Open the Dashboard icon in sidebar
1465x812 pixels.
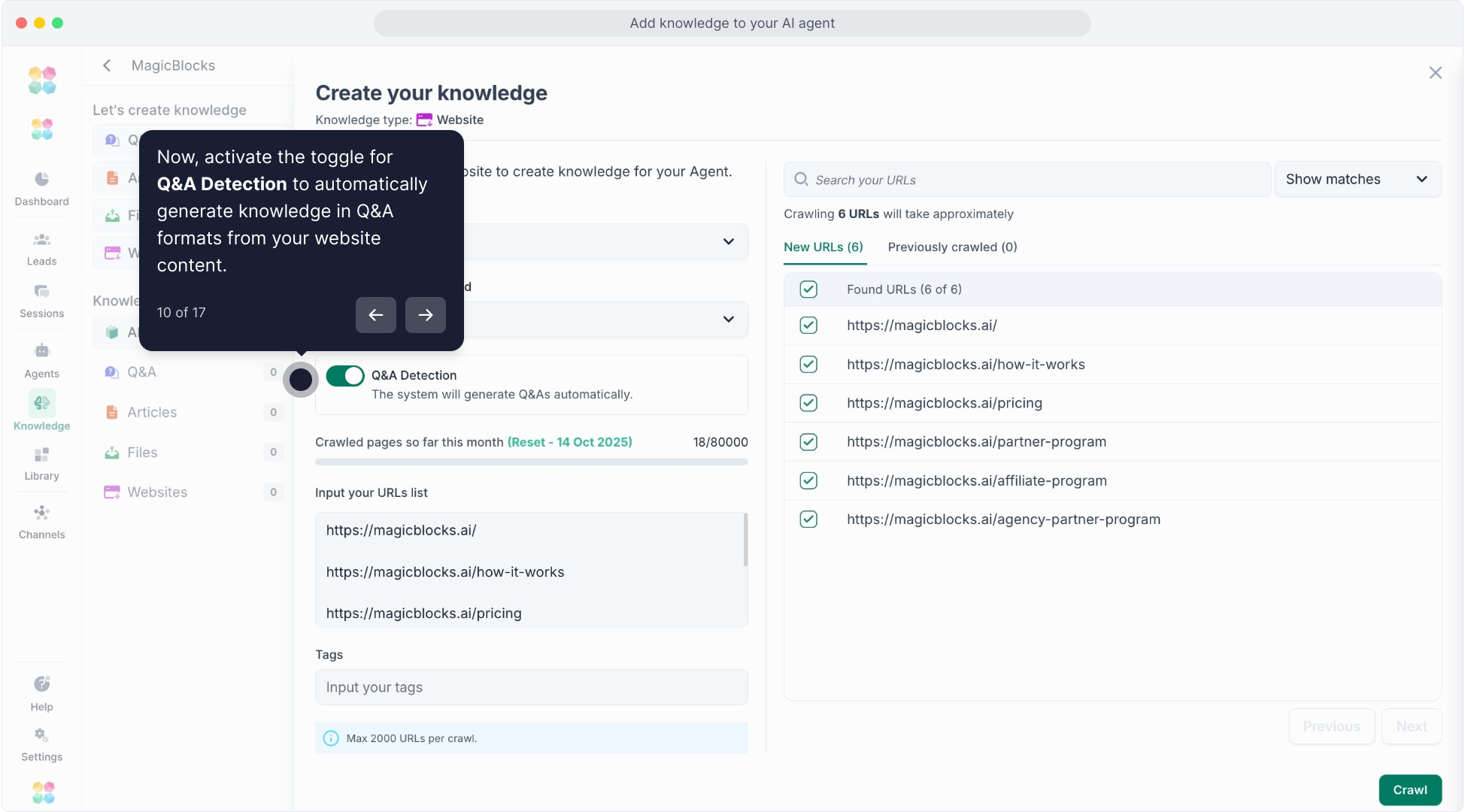pyautogui.click(x=41, y=180)
